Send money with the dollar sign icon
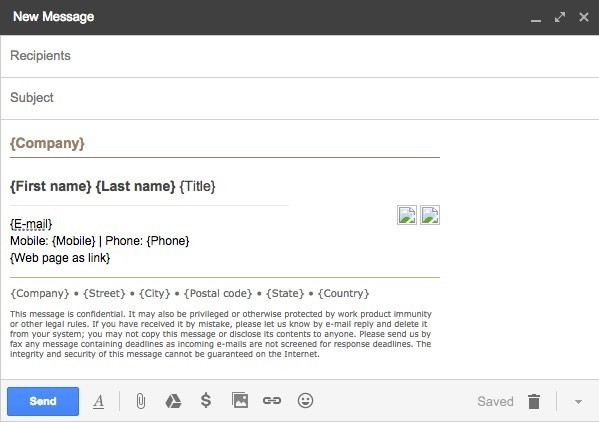599x422 pixels. pyautogui.click(x=206, y=401)
